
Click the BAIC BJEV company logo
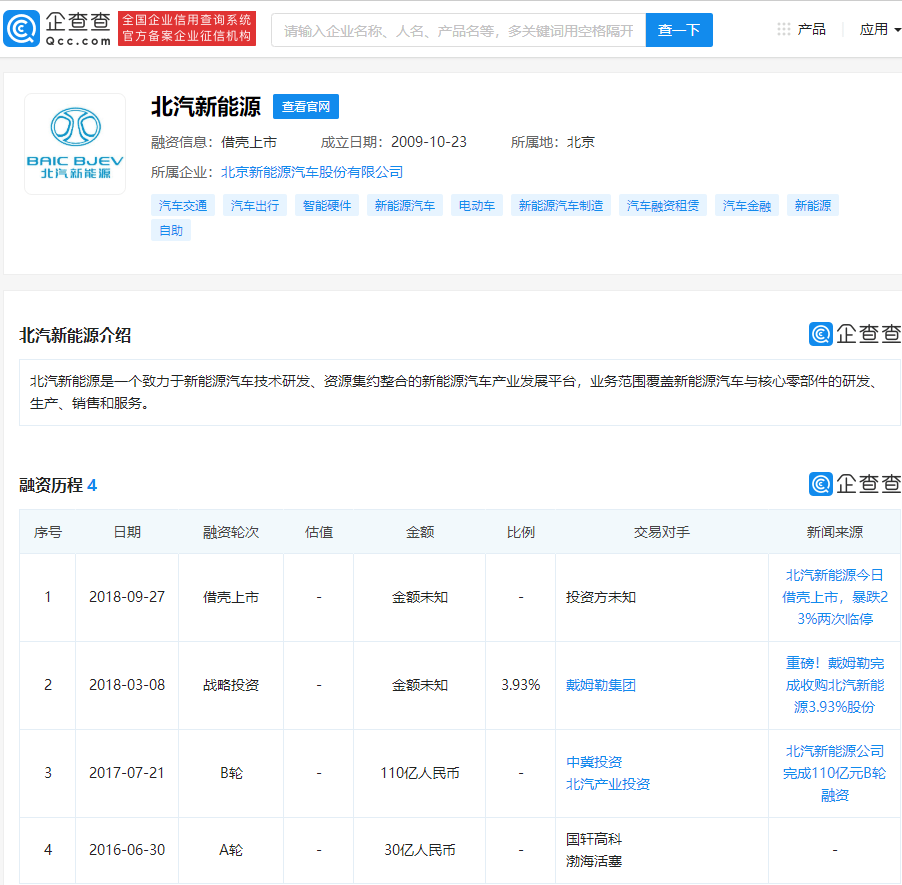coord(75,144)
